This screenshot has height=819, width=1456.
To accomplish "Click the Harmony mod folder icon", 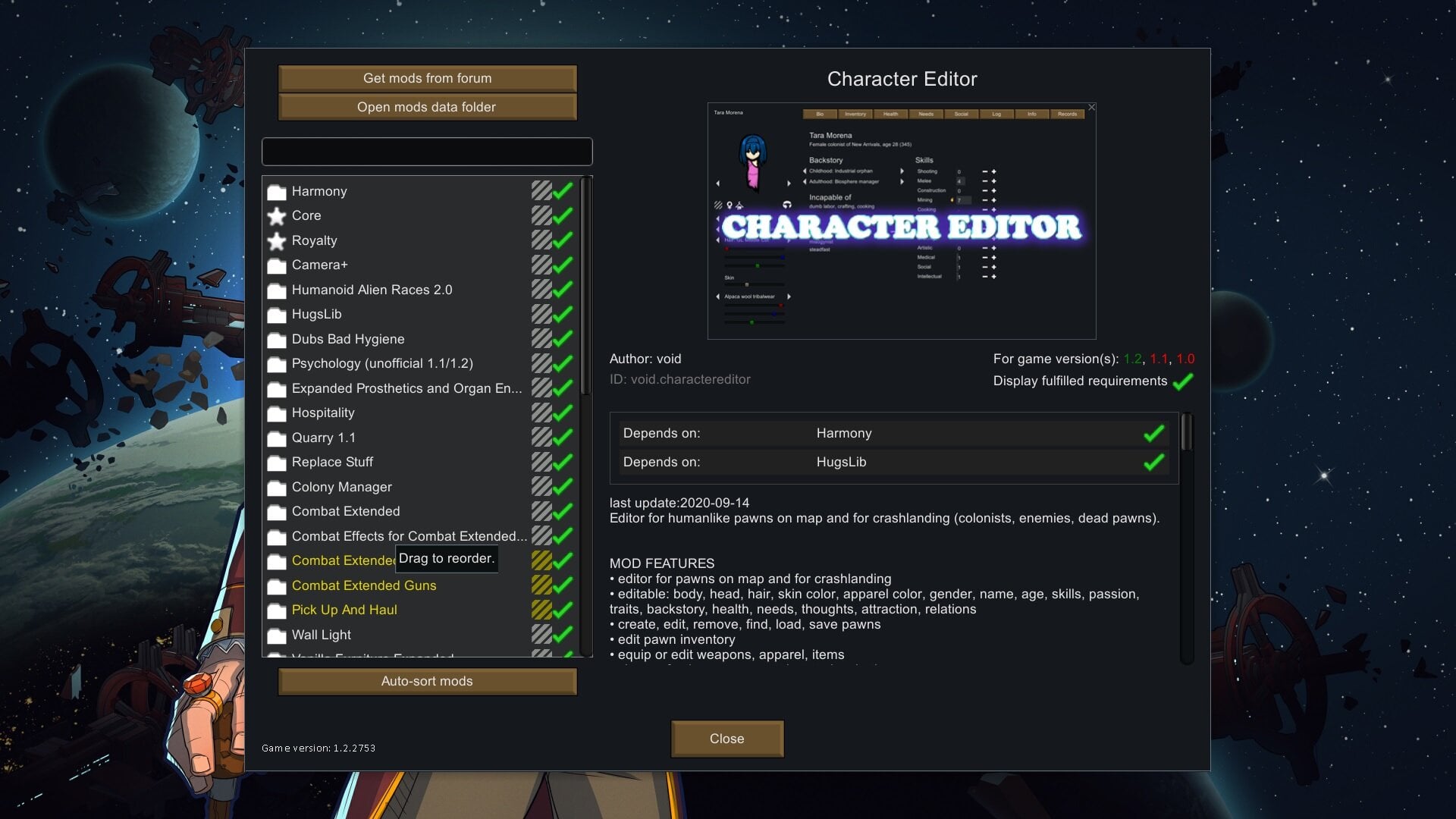I will pyautogui.click(x=277, y=192).
